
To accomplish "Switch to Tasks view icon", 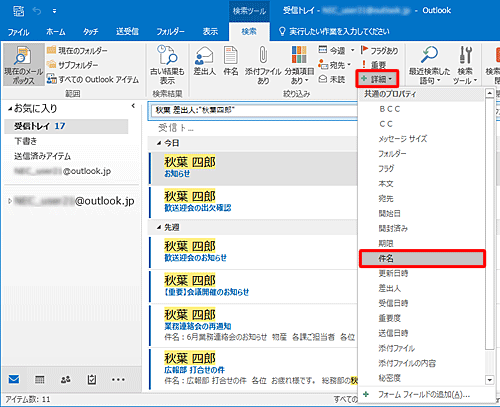I will (x=92, y=379).
